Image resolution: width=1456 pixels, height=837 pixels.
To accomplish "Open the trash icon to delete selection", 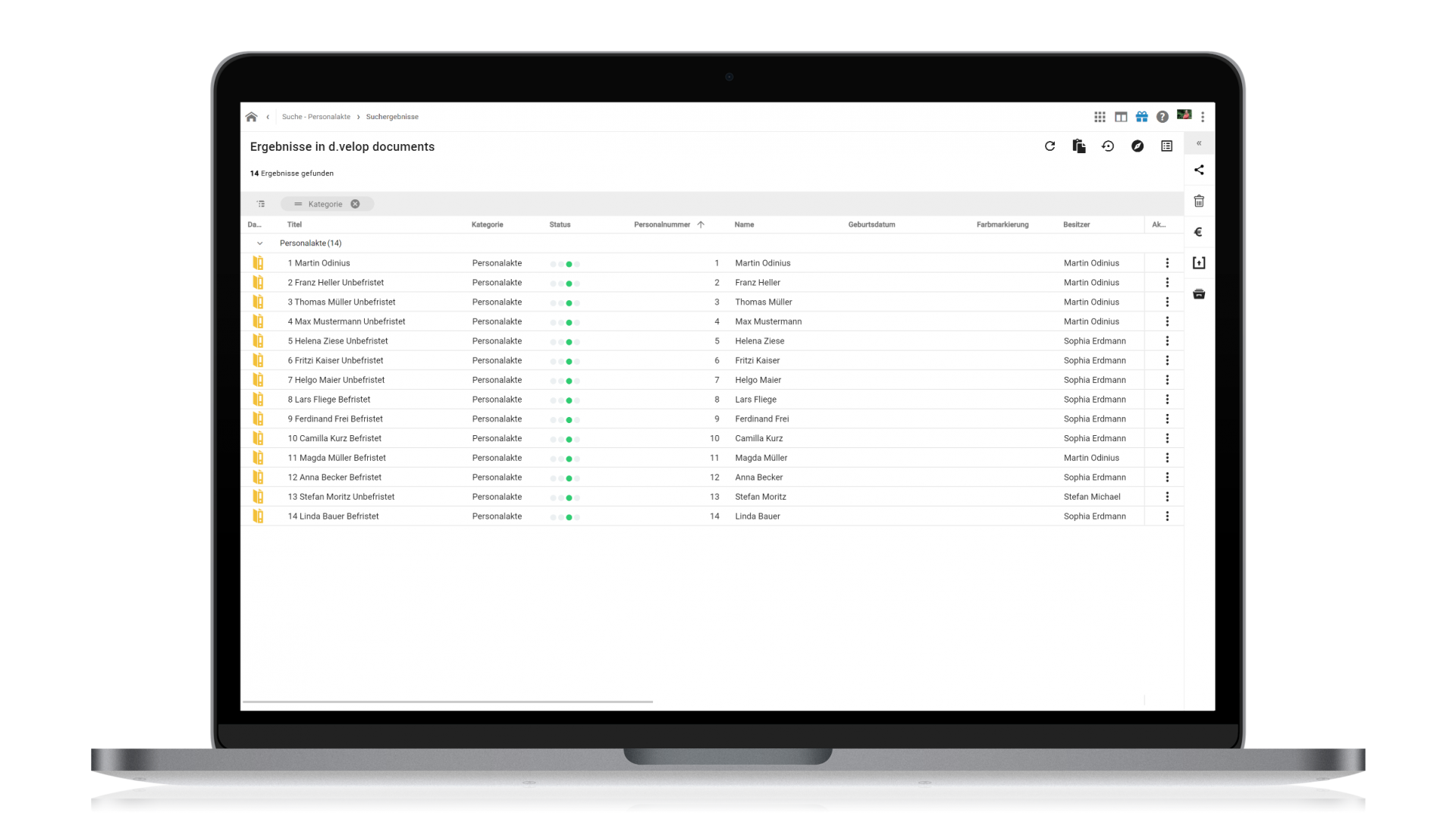I will (x=1199, y=201).
